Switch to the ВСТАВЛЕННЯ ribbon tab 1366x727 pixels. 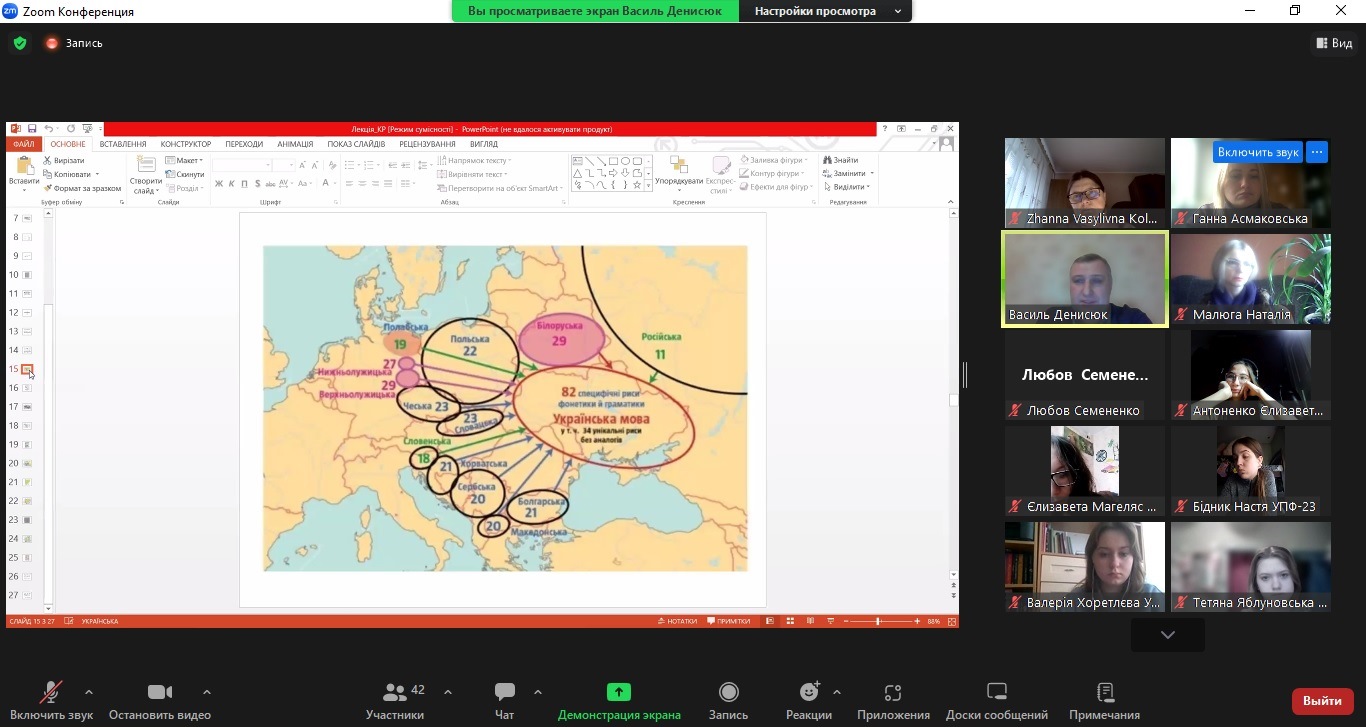pyautogui.click(x=122, y=144)
